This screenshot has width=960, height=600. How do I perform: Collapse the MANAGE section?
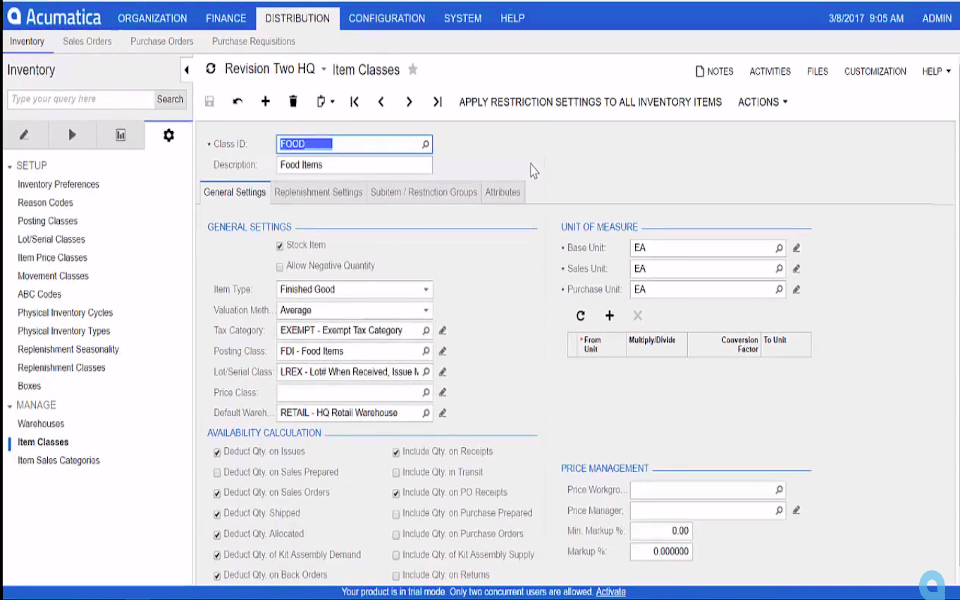10,406
